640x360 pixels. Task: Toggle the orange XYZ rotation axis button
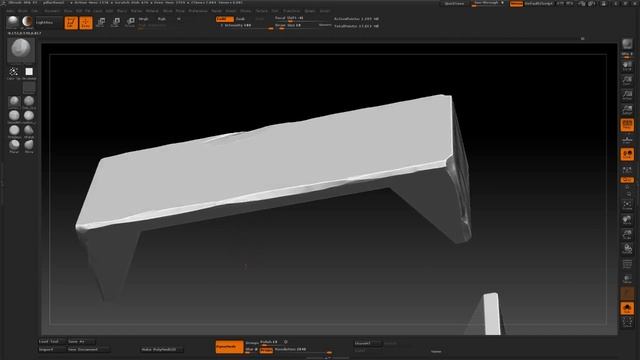(627, 180)
